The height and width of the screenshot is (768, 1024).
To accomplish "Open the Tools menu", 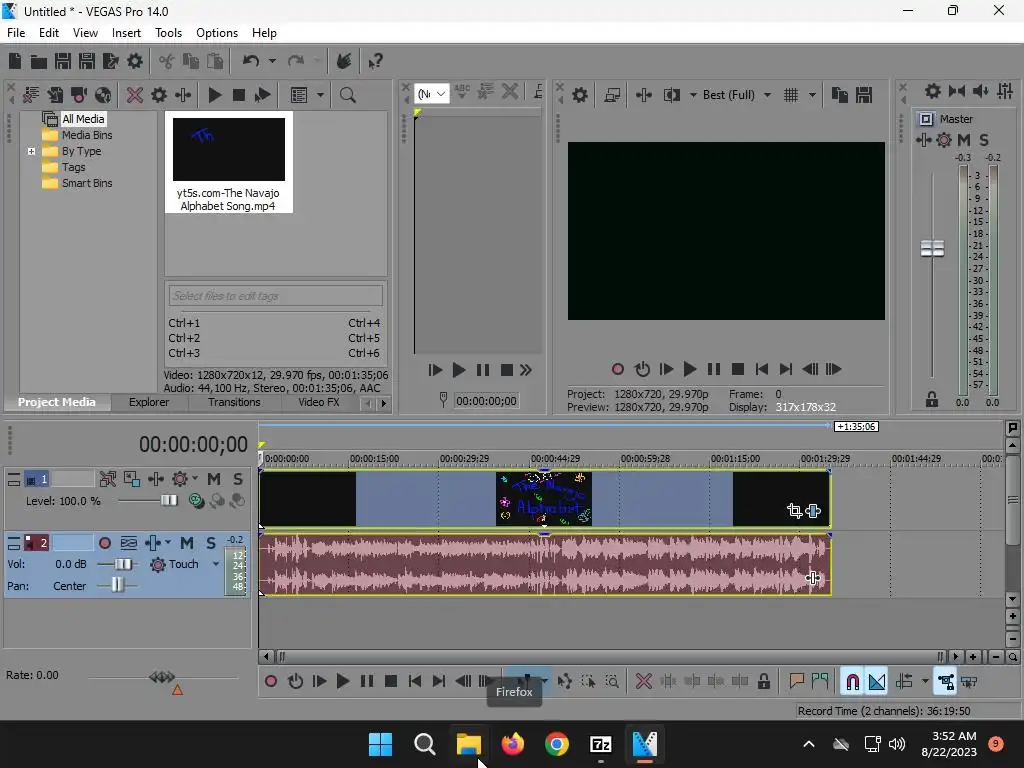I will point(168,33).
